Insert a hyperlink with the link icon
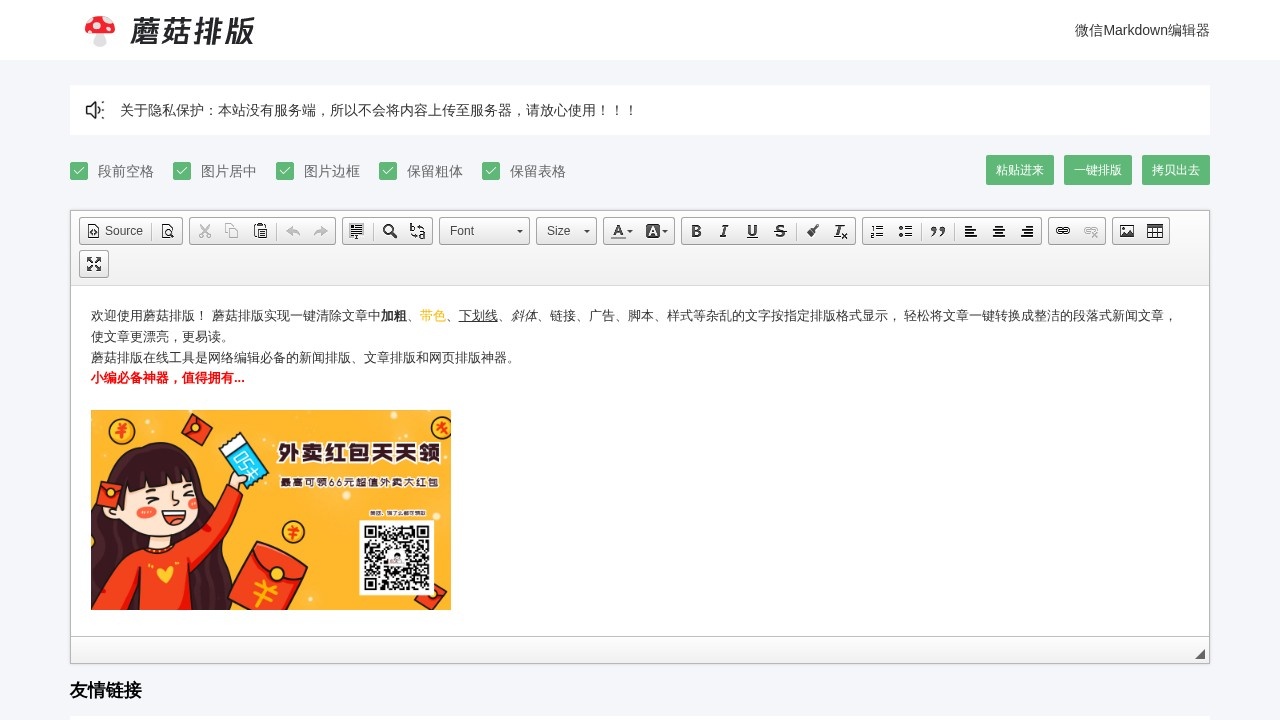Viewport: 1280px width, 720px height. [1063, 231]
